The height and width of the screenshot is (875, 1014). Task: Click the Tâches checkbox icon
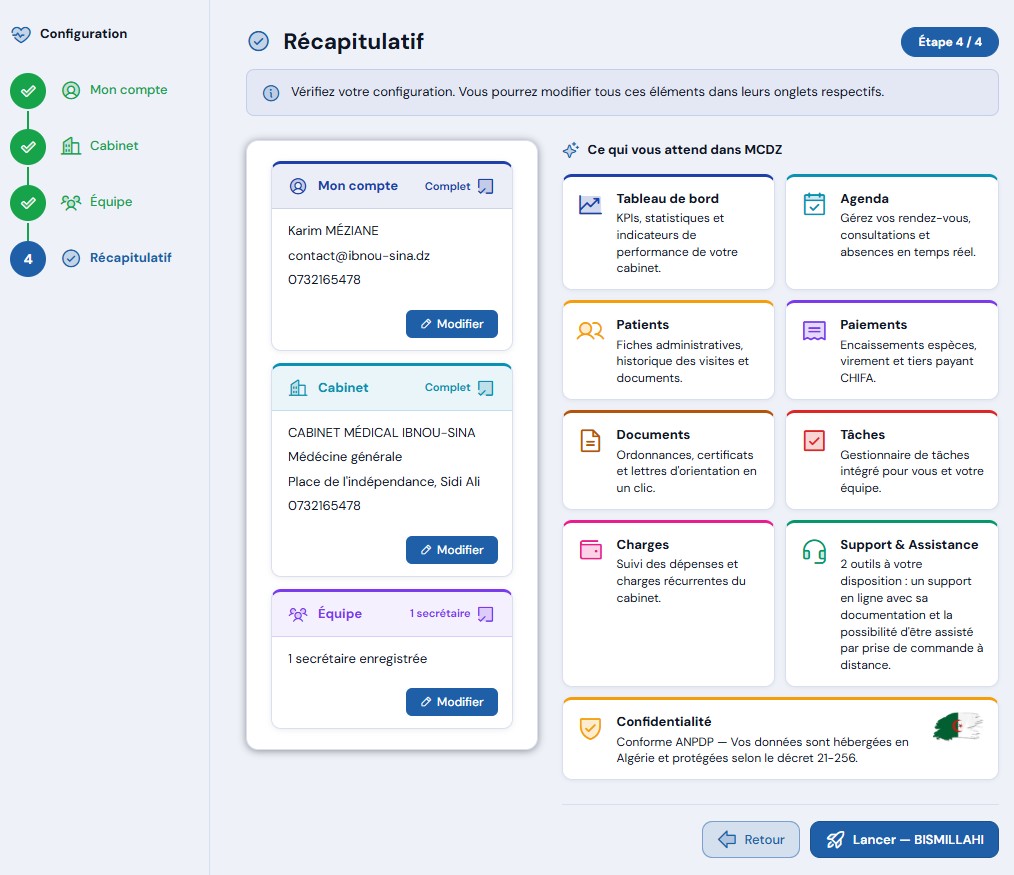pyautogui.click(x=814, y=440)
